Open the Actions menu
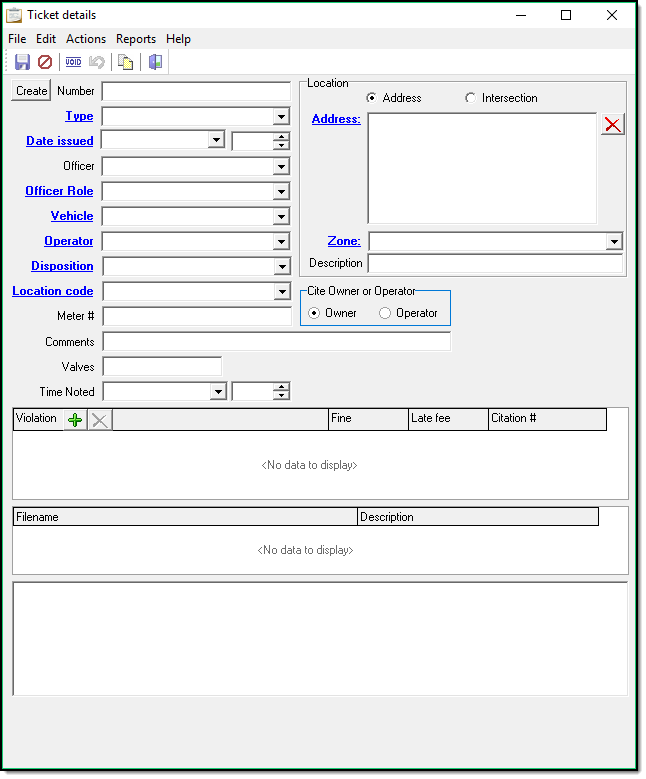 86,39
